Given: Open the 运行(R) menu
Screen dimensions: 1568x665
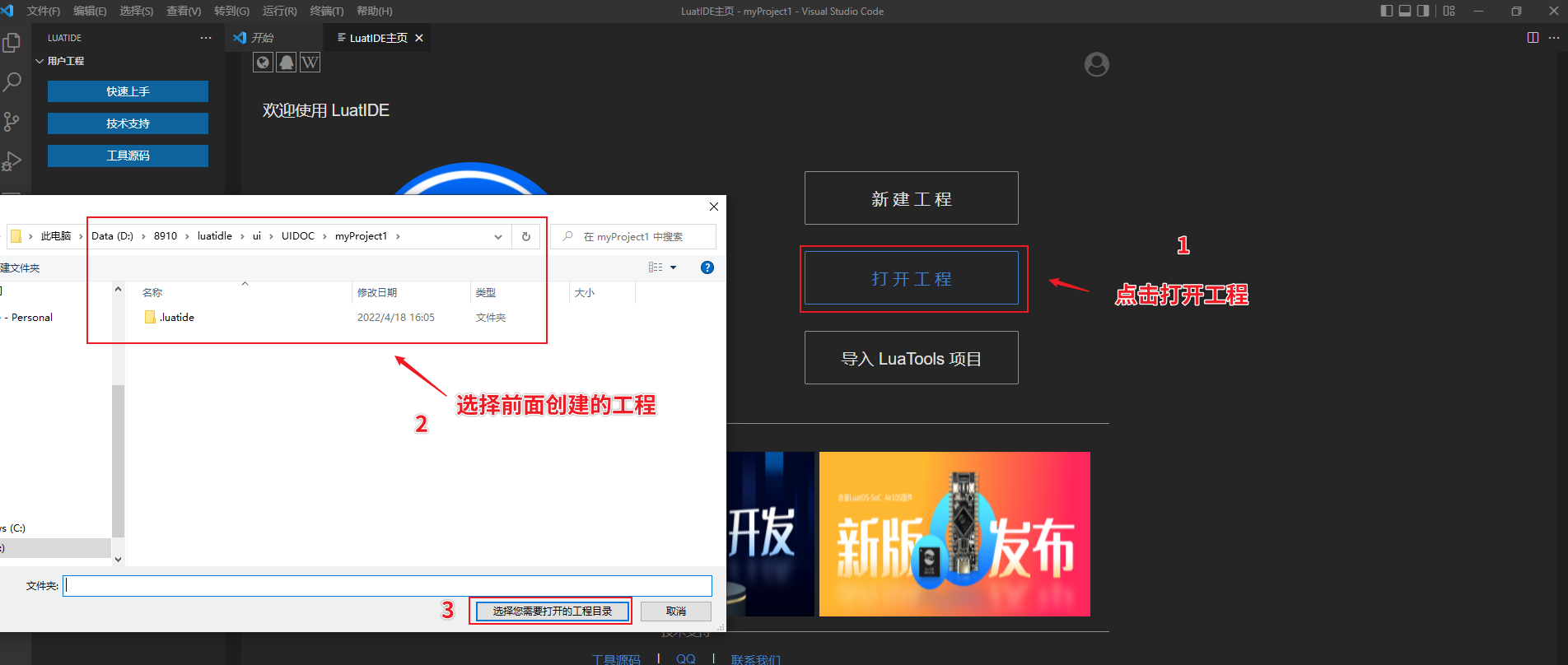Looking at the screenshot, I should (280, 11).
